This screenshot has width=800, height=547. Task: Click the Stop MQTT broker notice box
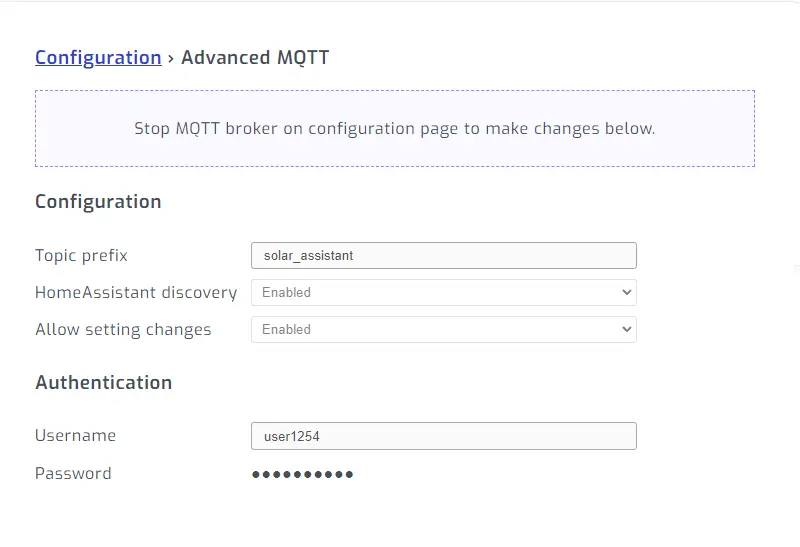pyautogui.click(x=395, y=129)
